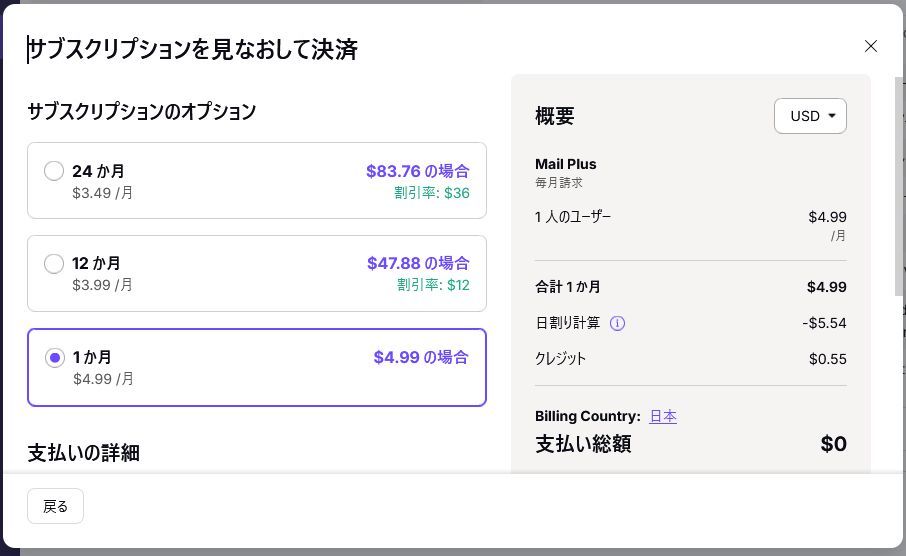The height and width of the screenshot is (556, 906).
Task: Click the 概要 summary heading
Action: coord(555,116)
